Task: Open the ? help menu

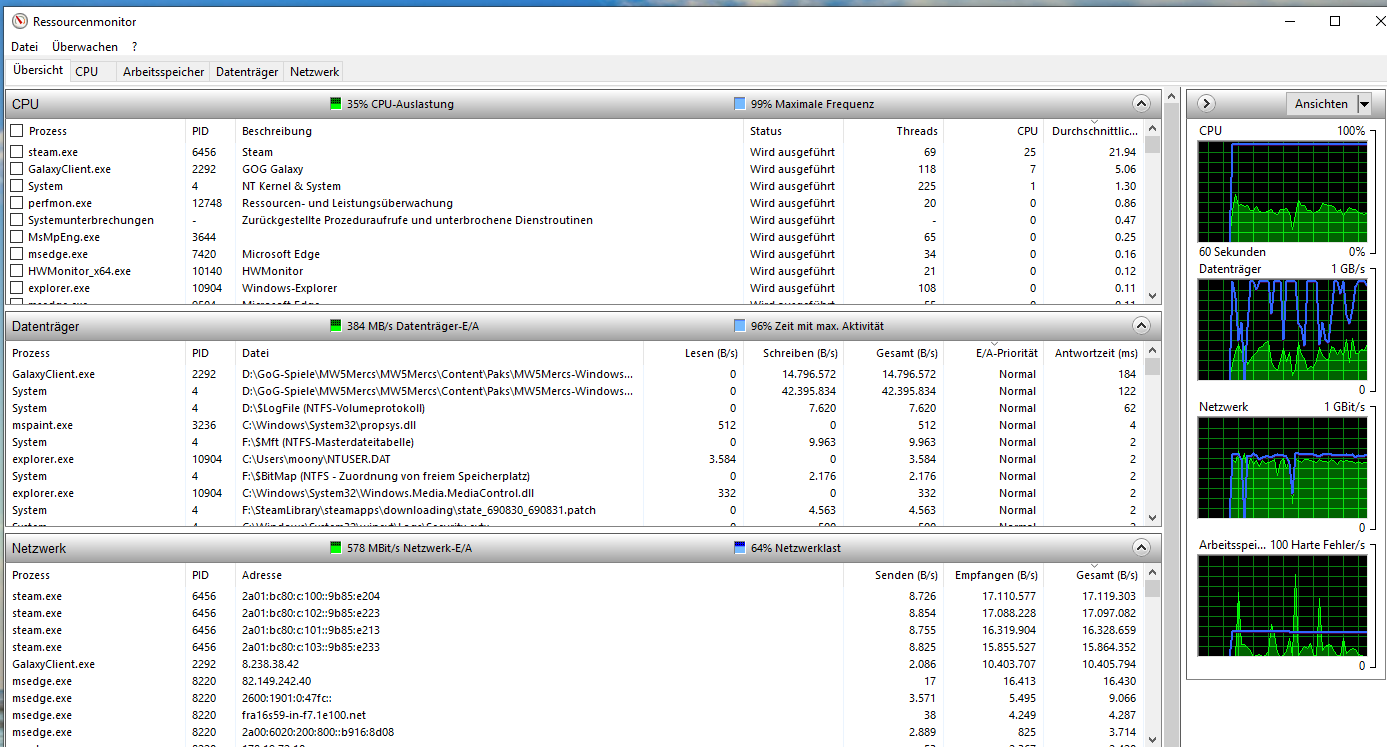Action: (134, 47)
